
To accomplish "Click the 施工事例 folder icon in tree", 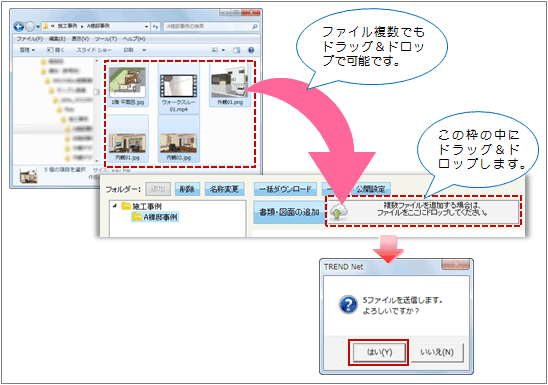I will (x=126, y=206).
